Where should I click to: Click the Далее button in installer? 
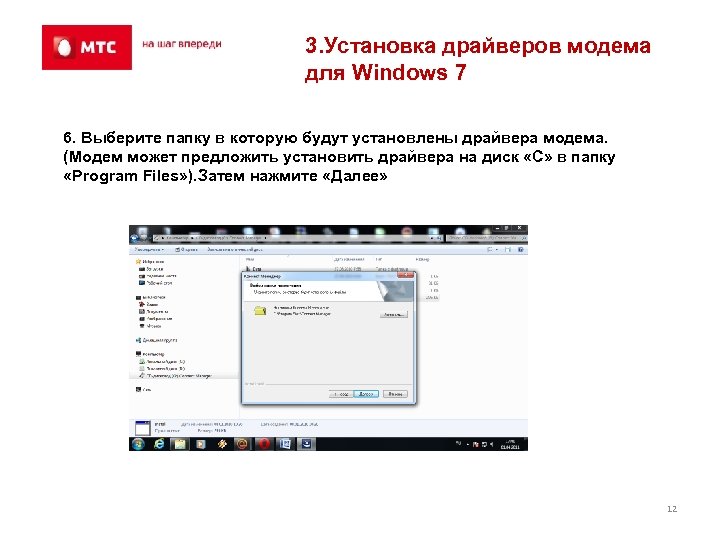(366, 394)
